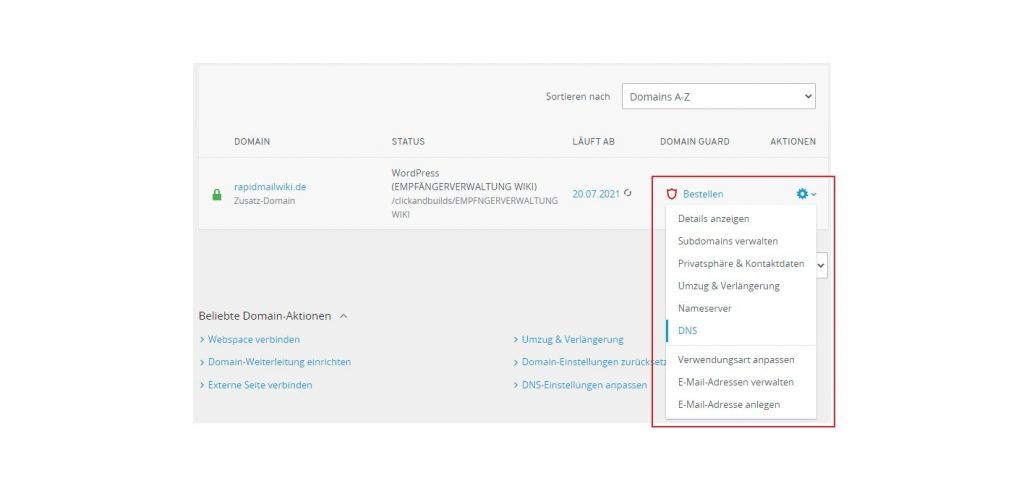The height and width of the screenshot is (486, 1024).
Task: Open the Domains A-Z sort dropdown
Action: point(718,96)
